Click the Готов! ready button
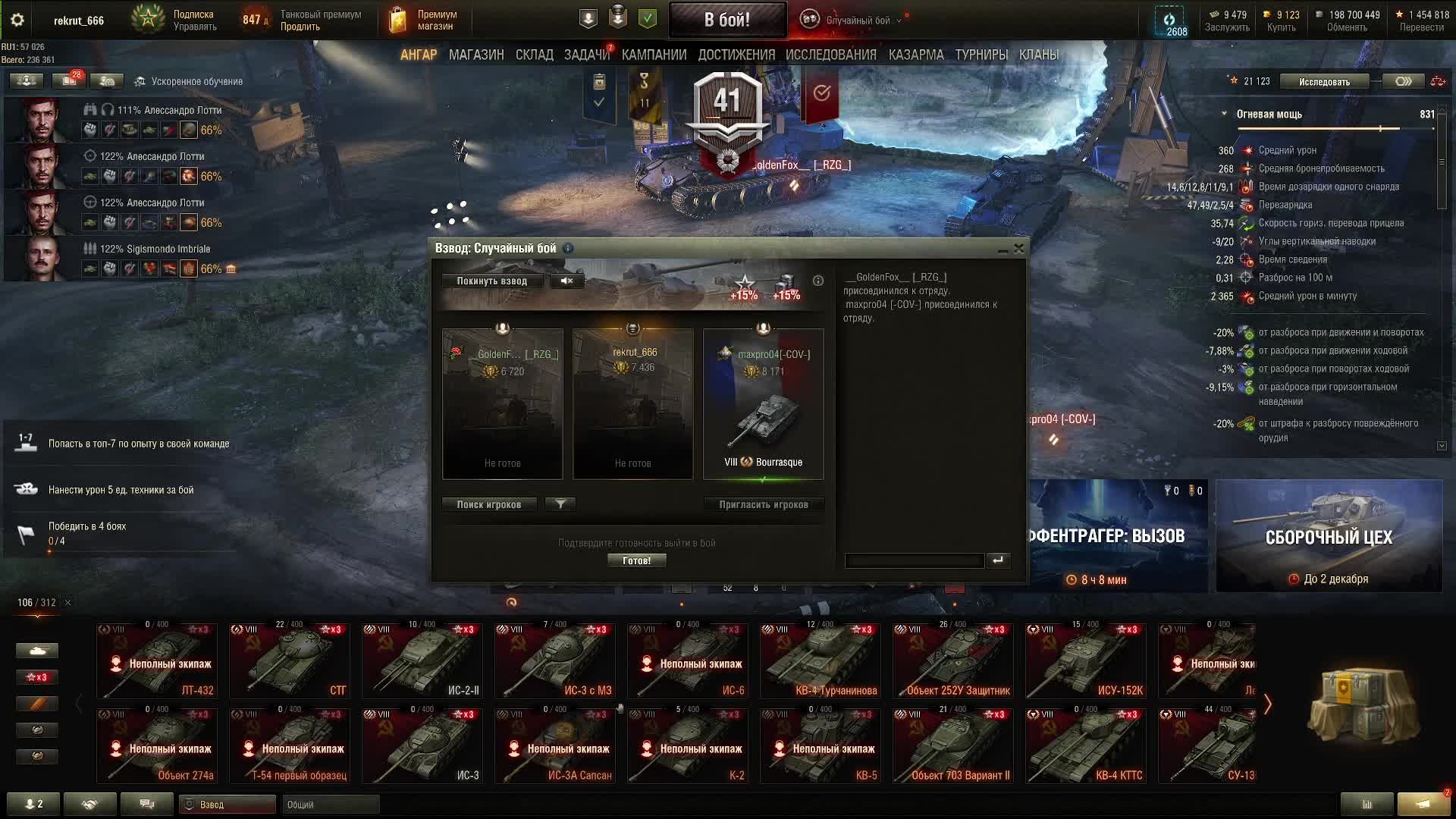Viewport: 1456px width, 819px height. [637, 560]
